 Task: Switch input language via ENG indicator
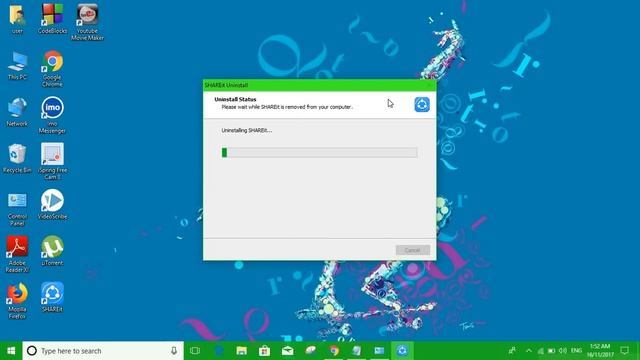(576, 351)
